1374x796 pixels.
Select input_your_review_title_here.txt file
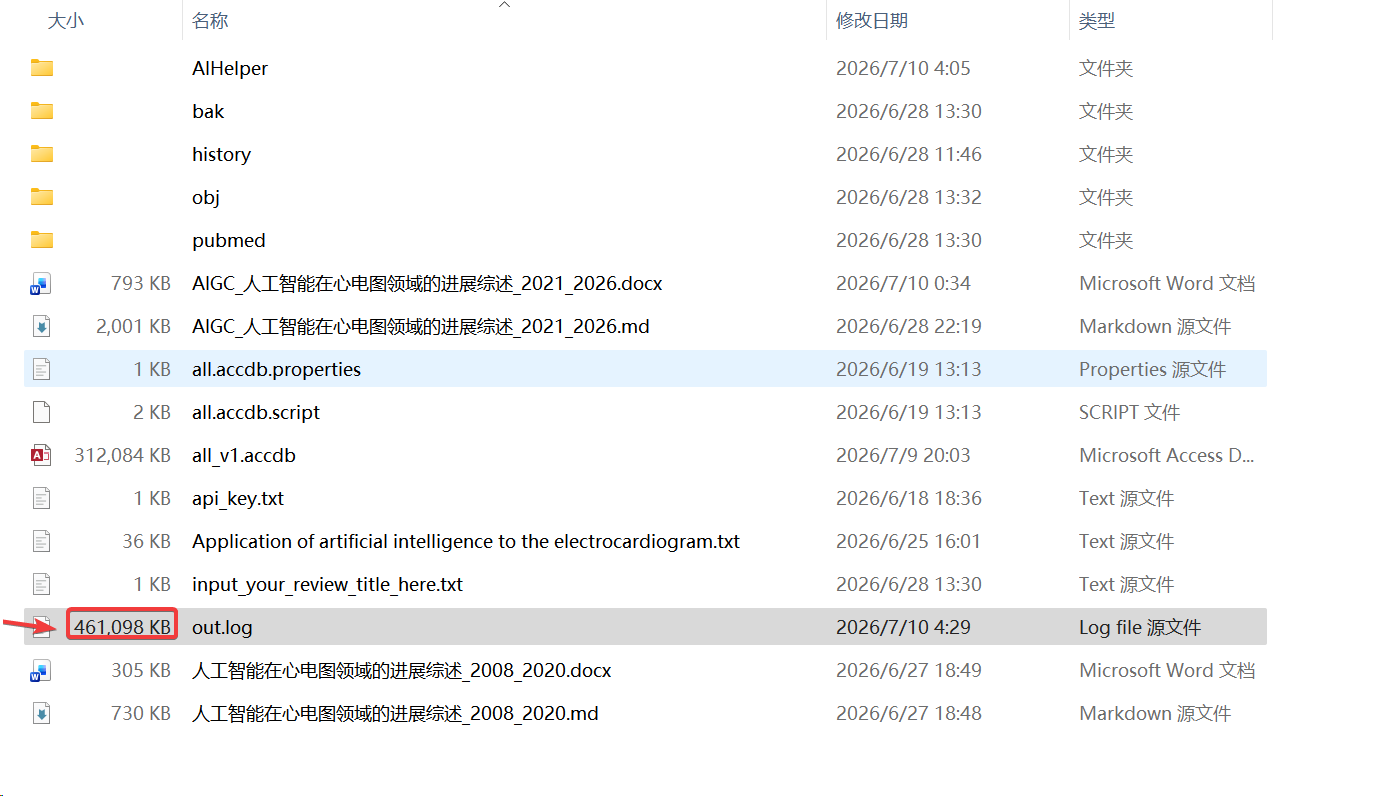(327, 584)
